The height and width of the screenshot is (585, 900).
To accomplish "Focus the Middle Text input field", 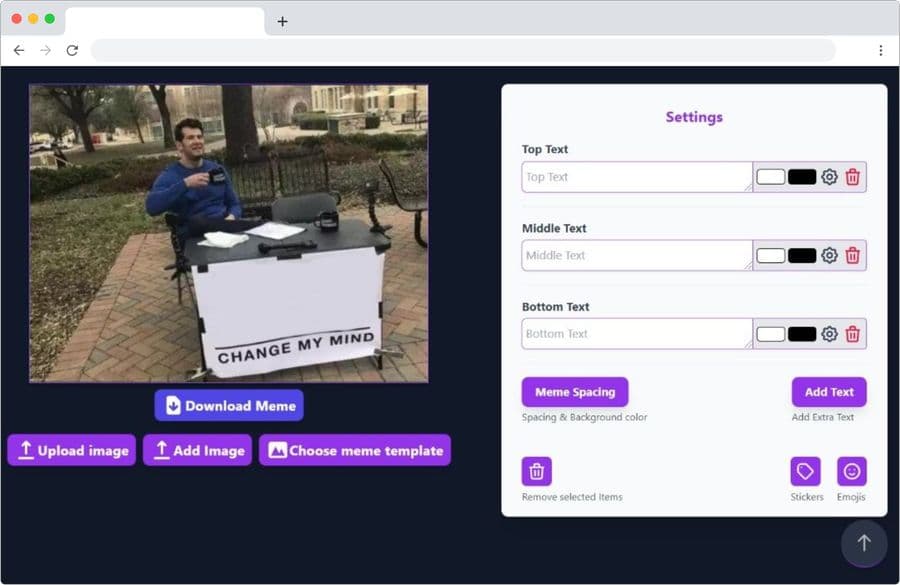I will [637, 255].
